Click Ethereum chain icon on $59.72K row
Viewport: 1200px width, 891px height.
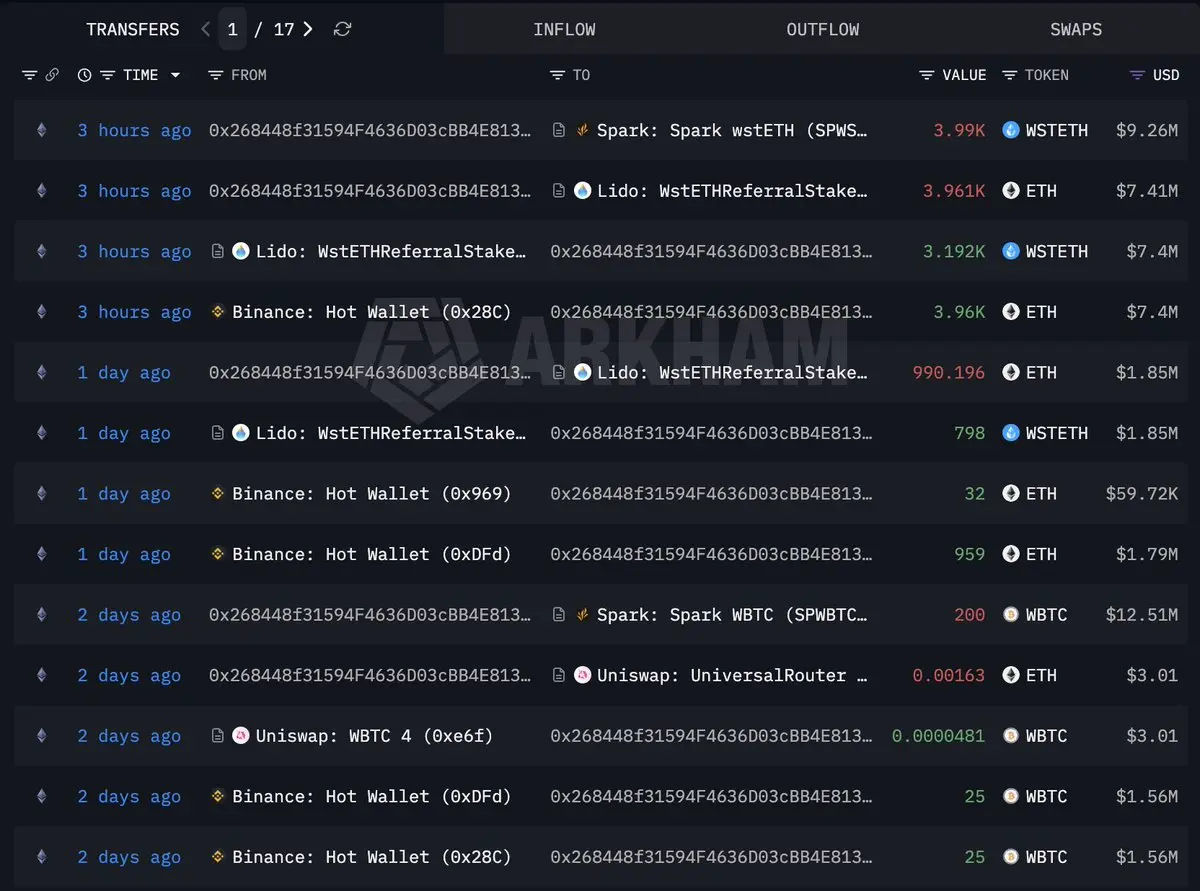pos(41,493)
